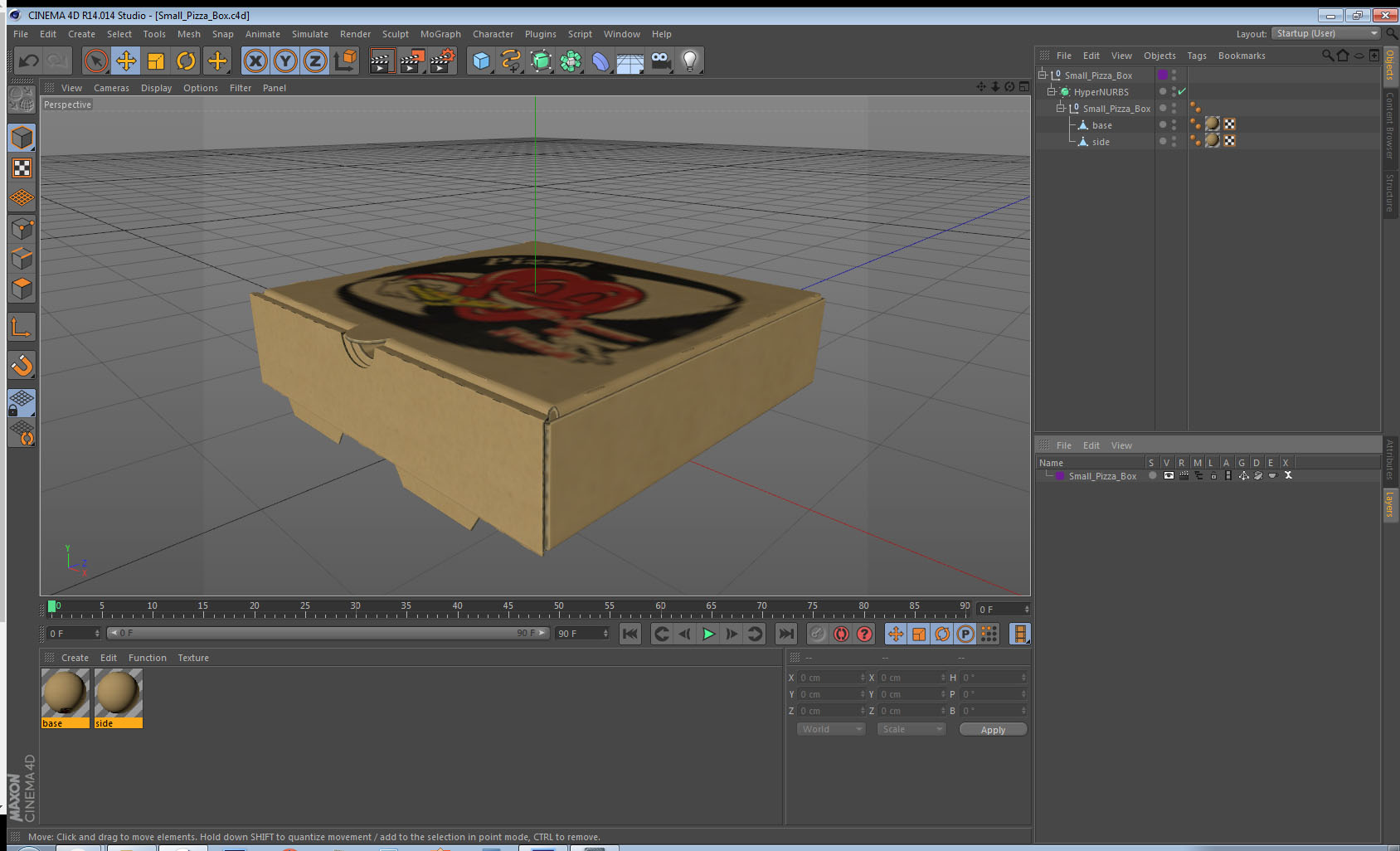
Task: Play the animation forward
Action: pos(708,634)
